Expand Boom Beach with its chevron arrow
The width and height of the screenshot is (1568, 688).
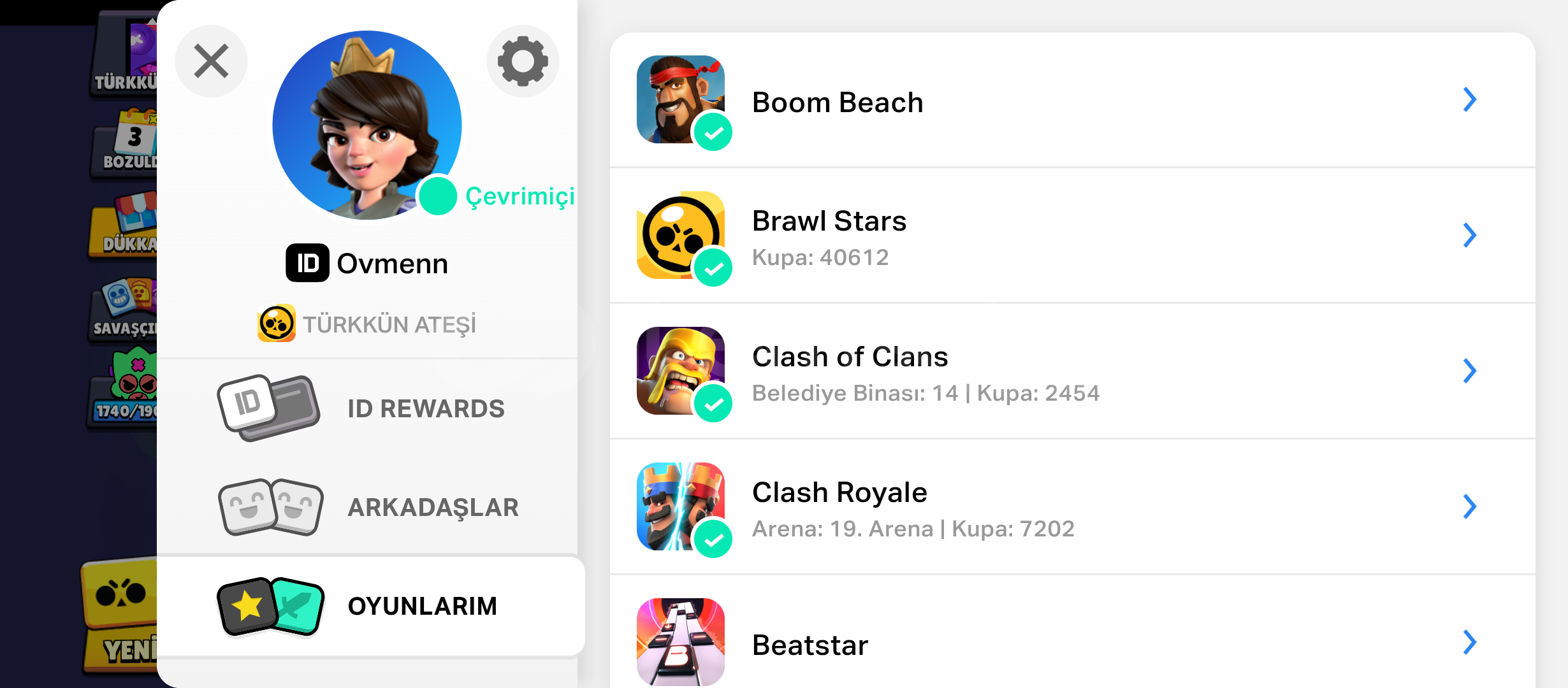point(1470,99)
